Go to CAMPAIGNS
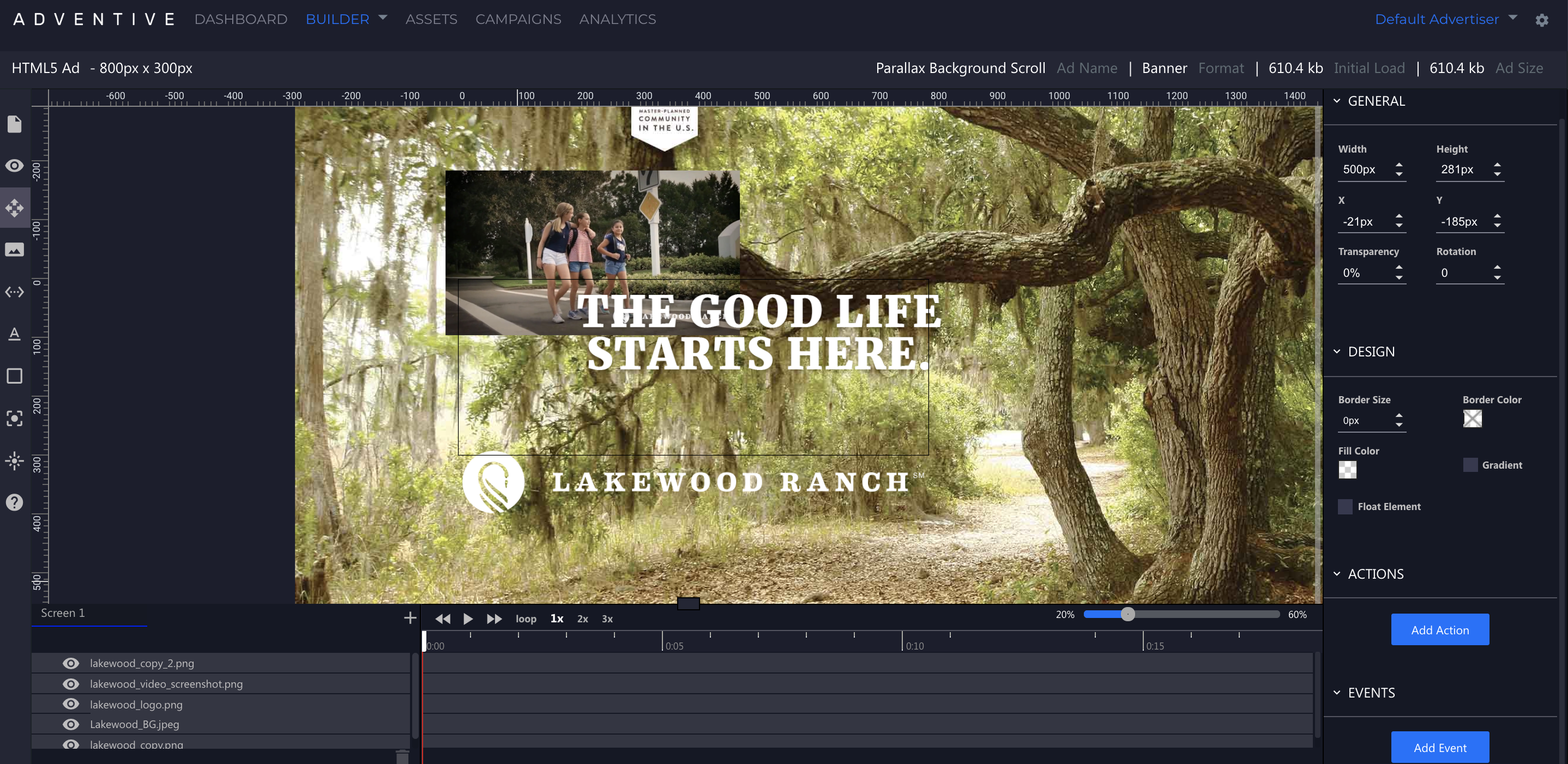This screenshot has width=1568, height=764. [518, 19]
